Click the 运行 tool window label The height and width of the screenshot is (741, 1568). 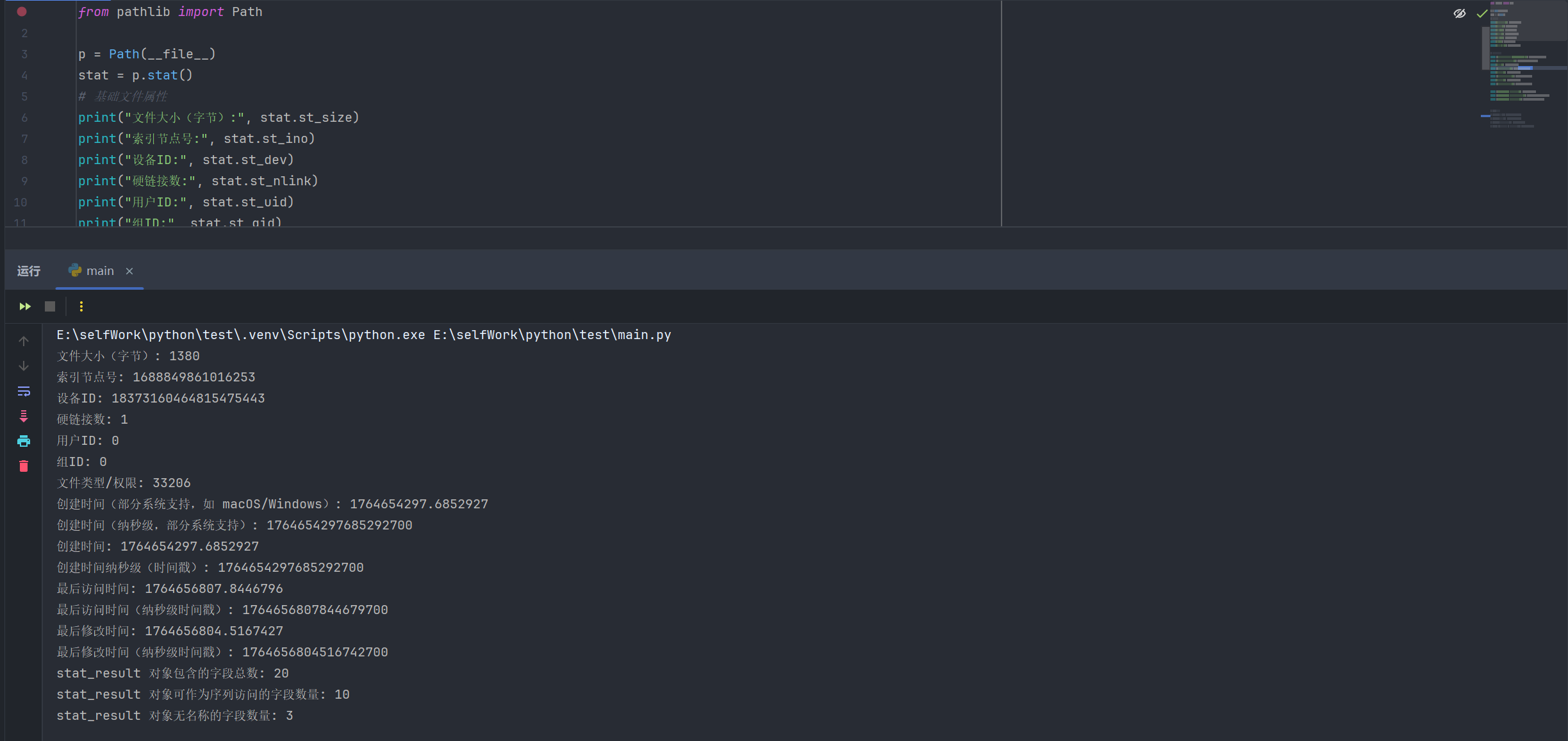coord(29,271)
